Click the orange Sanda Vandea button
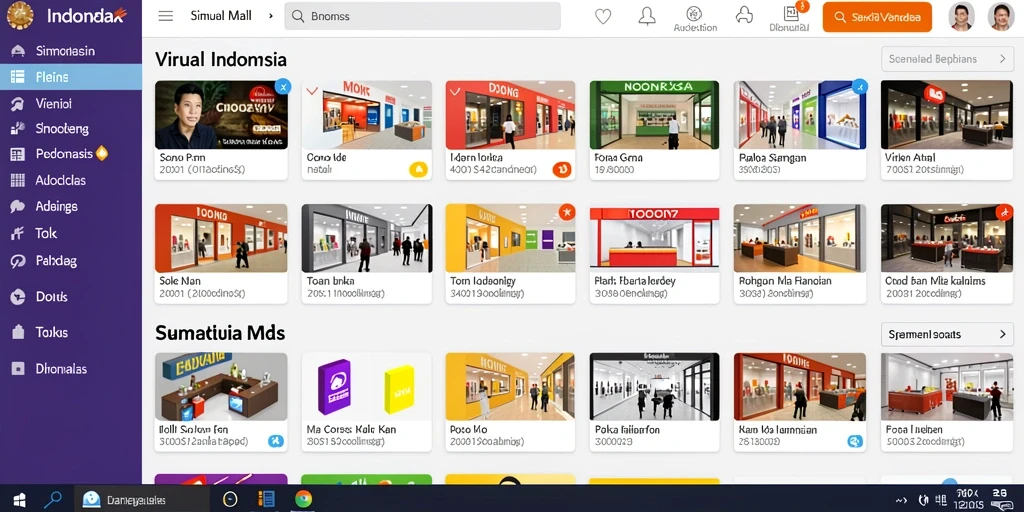Image resolution: width=1024 pixels, height=512 pixels. [x=877, y=17]
